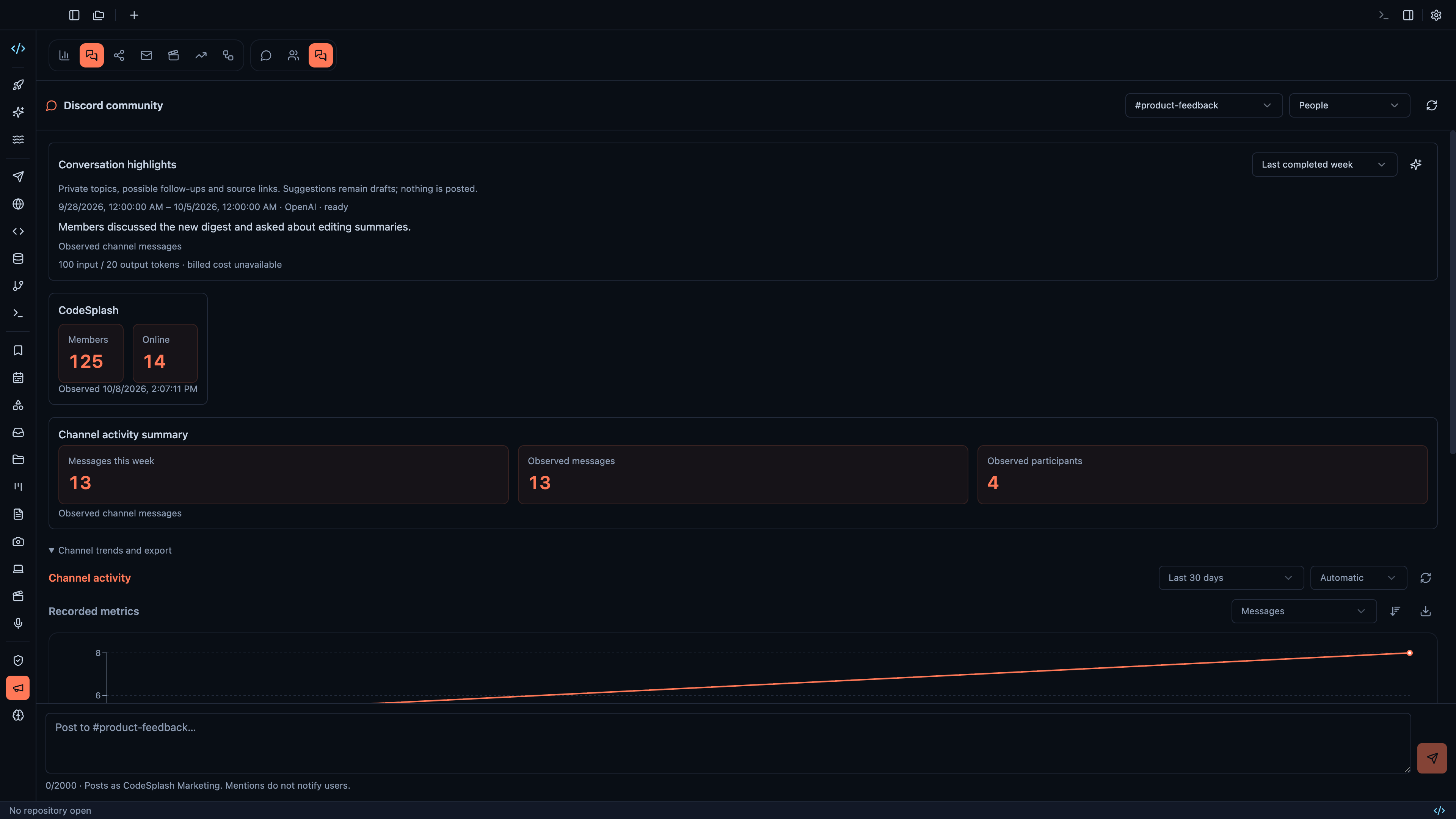Click the rocket icon in sidebar
Screen dimensions: 1456x819
pyautogui.click(x=18, y=85)
